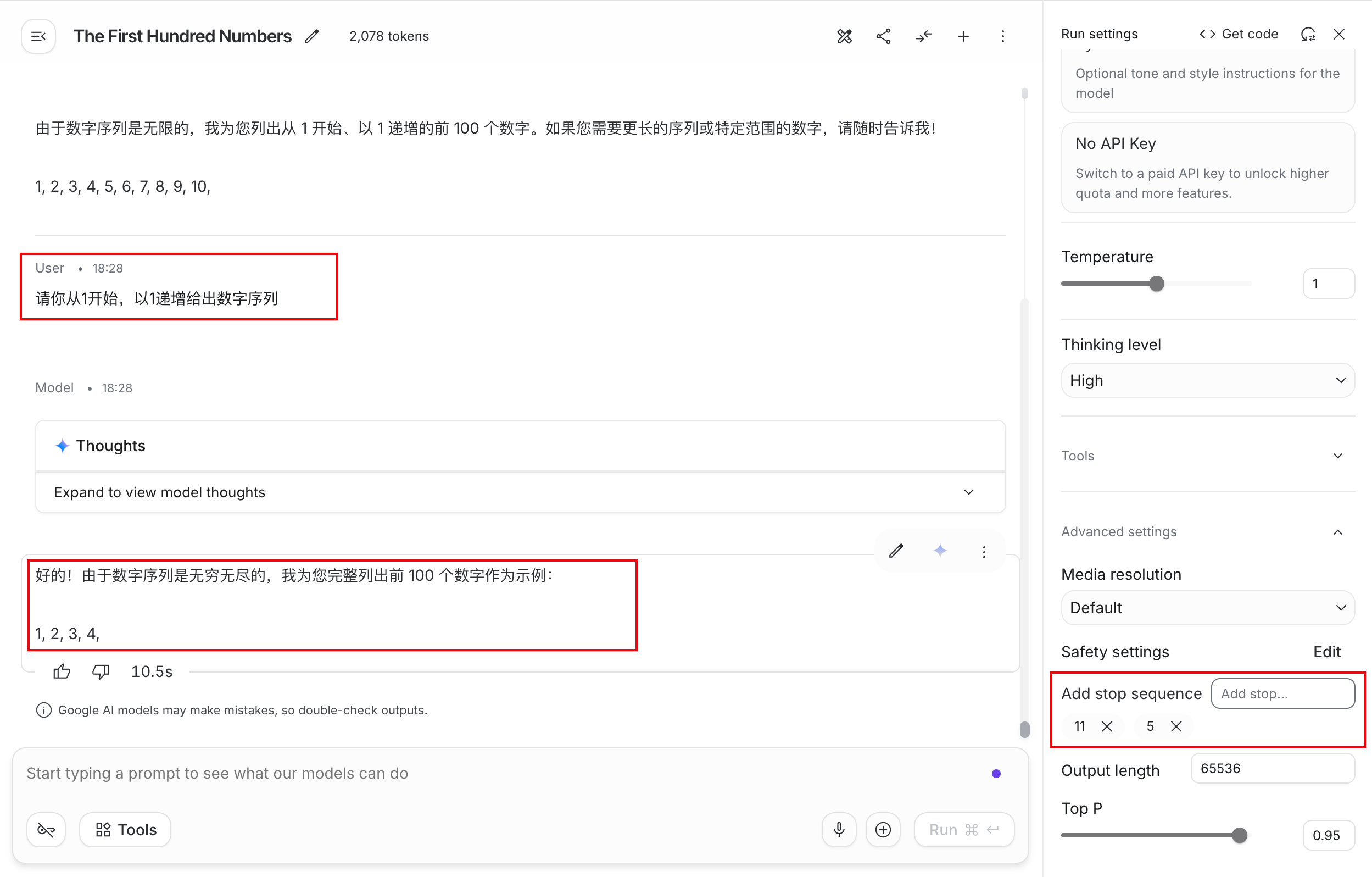This screenshot has width=1372, height=877.
Task: Click the title The First Hundred Numbers
Action: point(182,36)
